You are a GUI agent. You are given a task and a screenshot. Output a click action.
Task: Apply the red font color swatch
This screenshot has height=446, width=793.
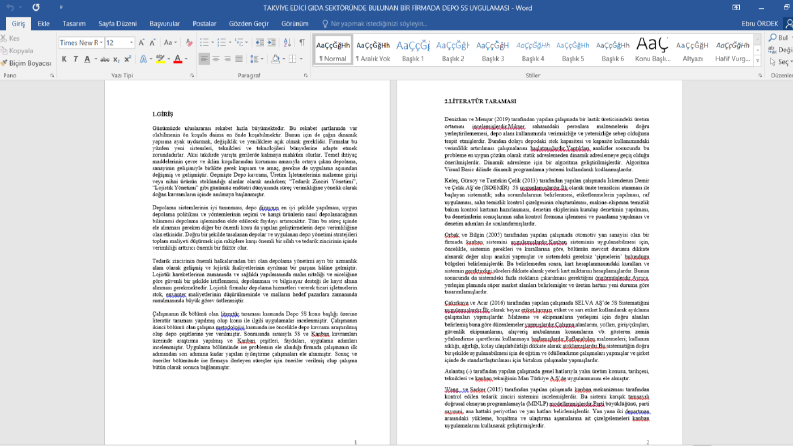178,59
